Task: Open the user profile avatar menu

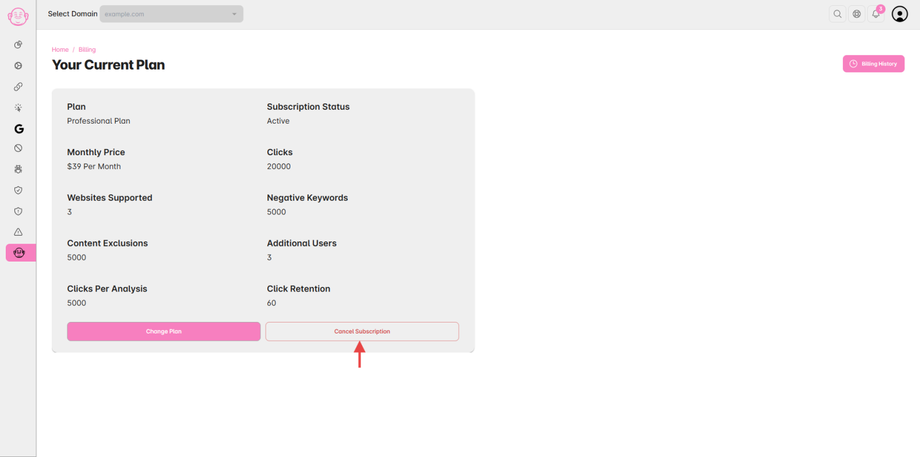Action: click(x=900, y=14)
